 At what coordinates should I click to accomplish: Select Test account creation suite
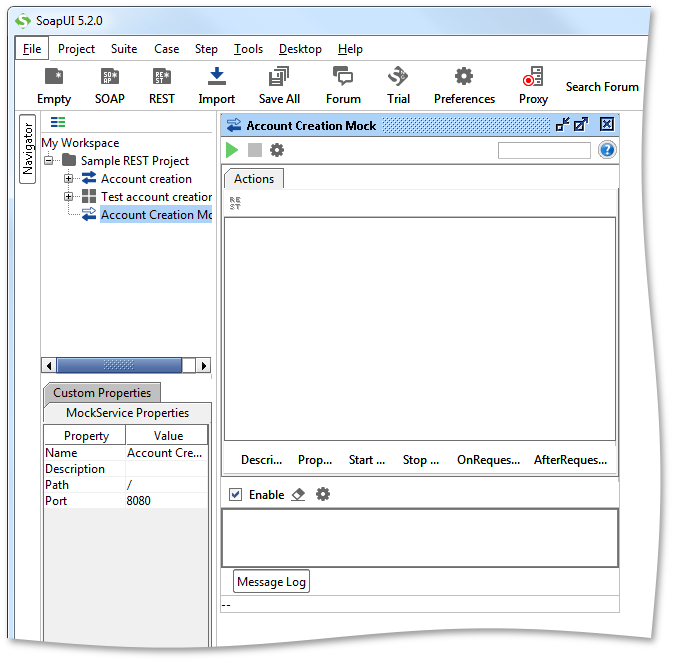tap(156, 196)
